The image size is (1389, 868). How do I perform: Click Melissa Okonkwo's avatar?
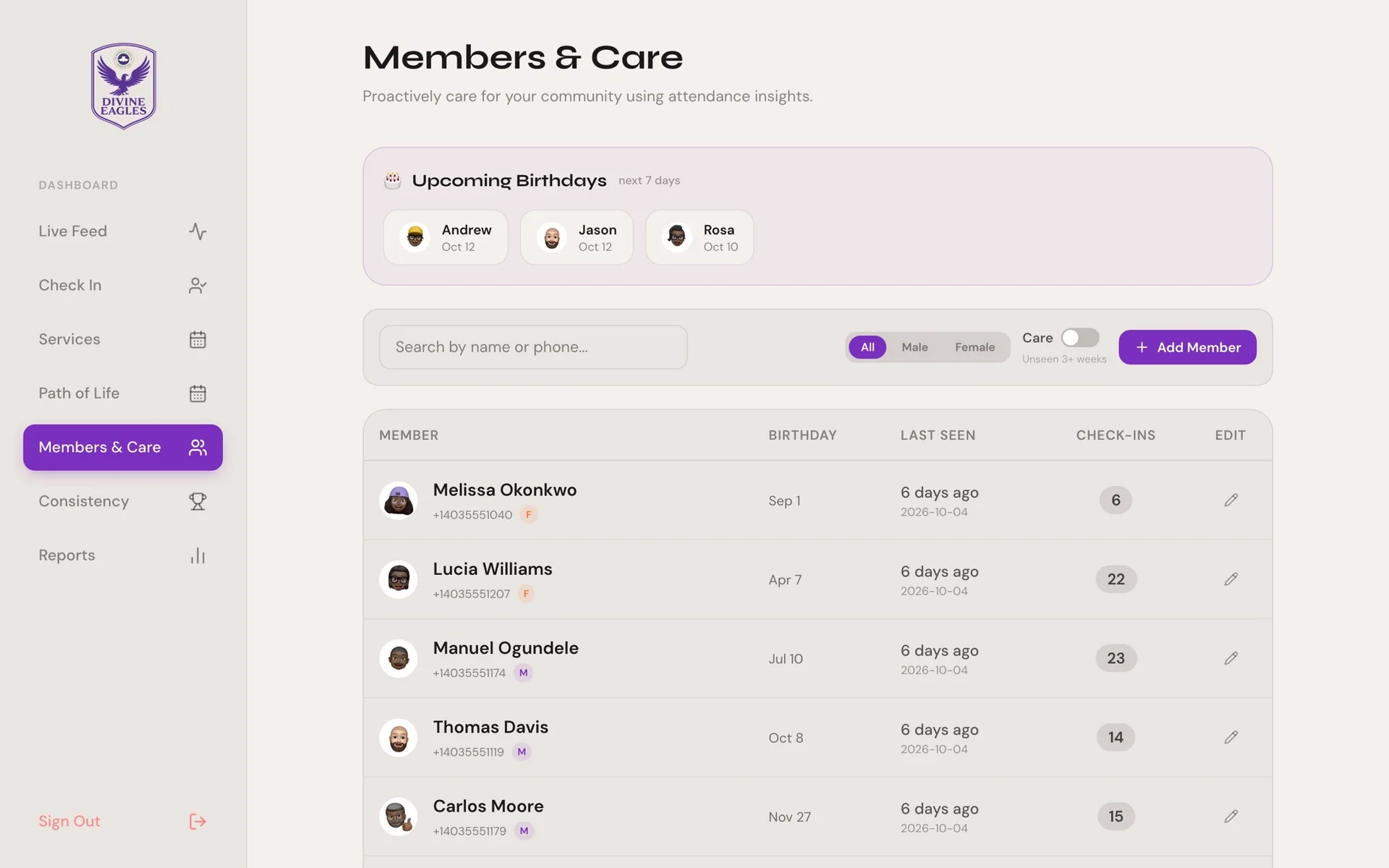(398, 500)
